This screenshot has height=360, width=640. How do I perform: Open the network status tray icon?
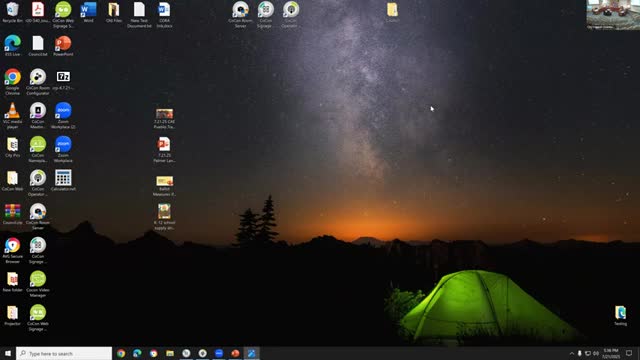(x=588, y=353)
